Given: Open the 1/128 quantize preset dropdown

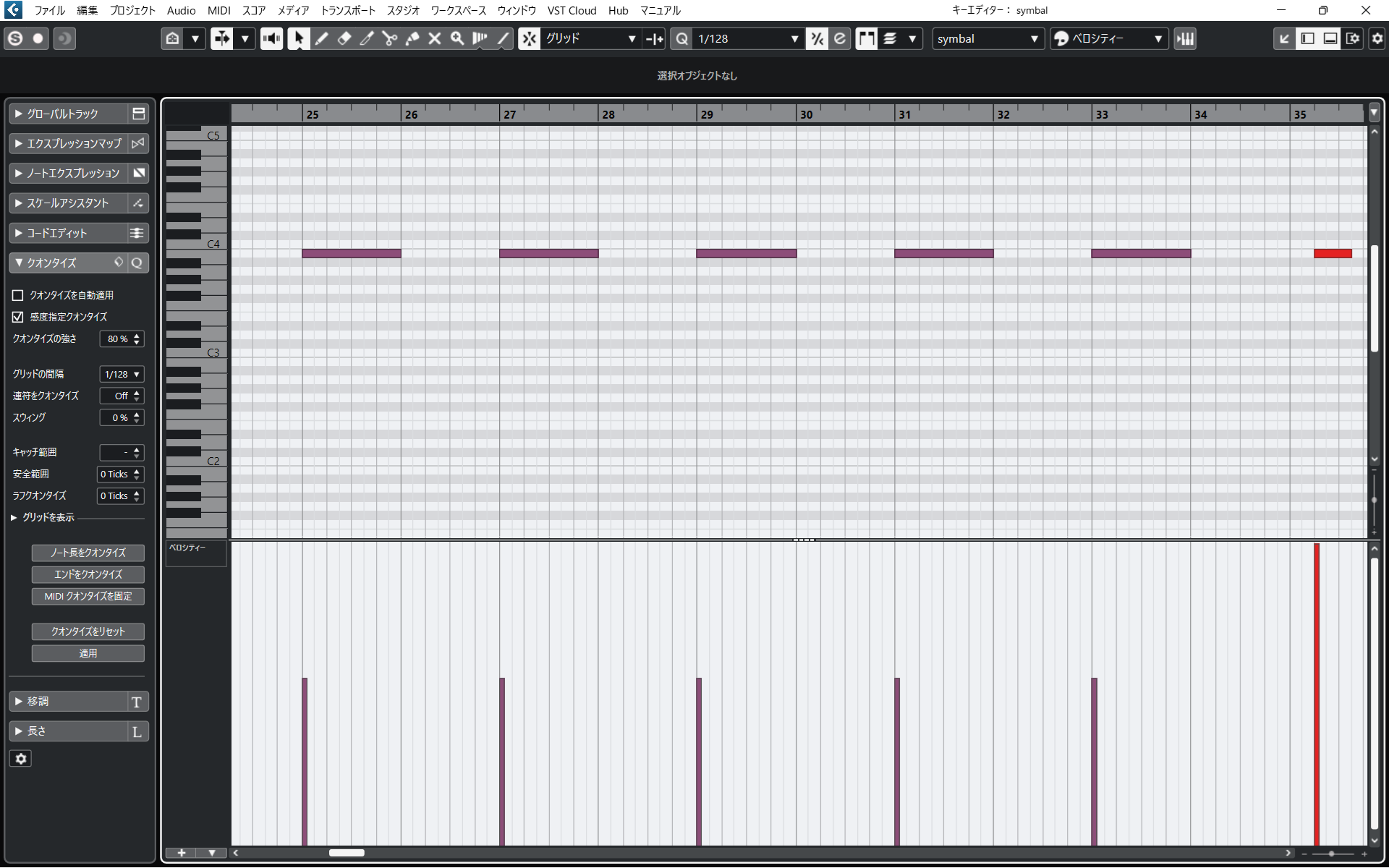Looking at the screenshot, I should [x=748, y=39].
